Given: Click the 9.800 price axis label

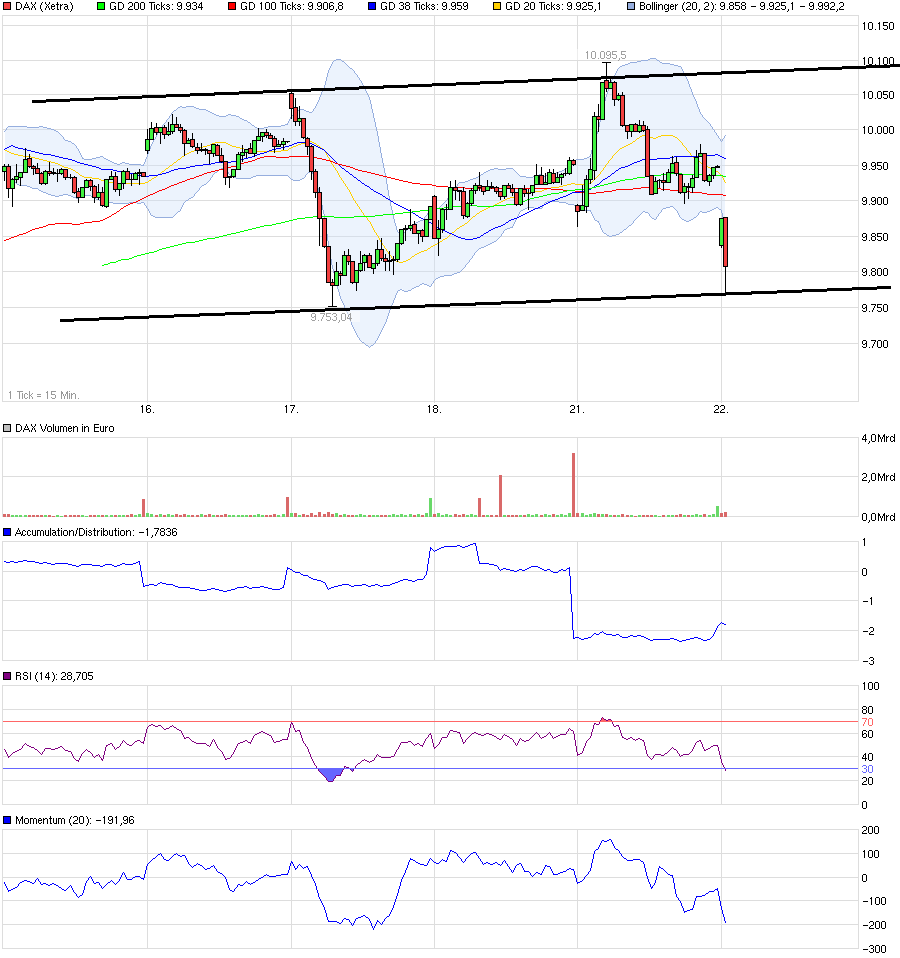Looking at the screenshot, I should [875, 272].
